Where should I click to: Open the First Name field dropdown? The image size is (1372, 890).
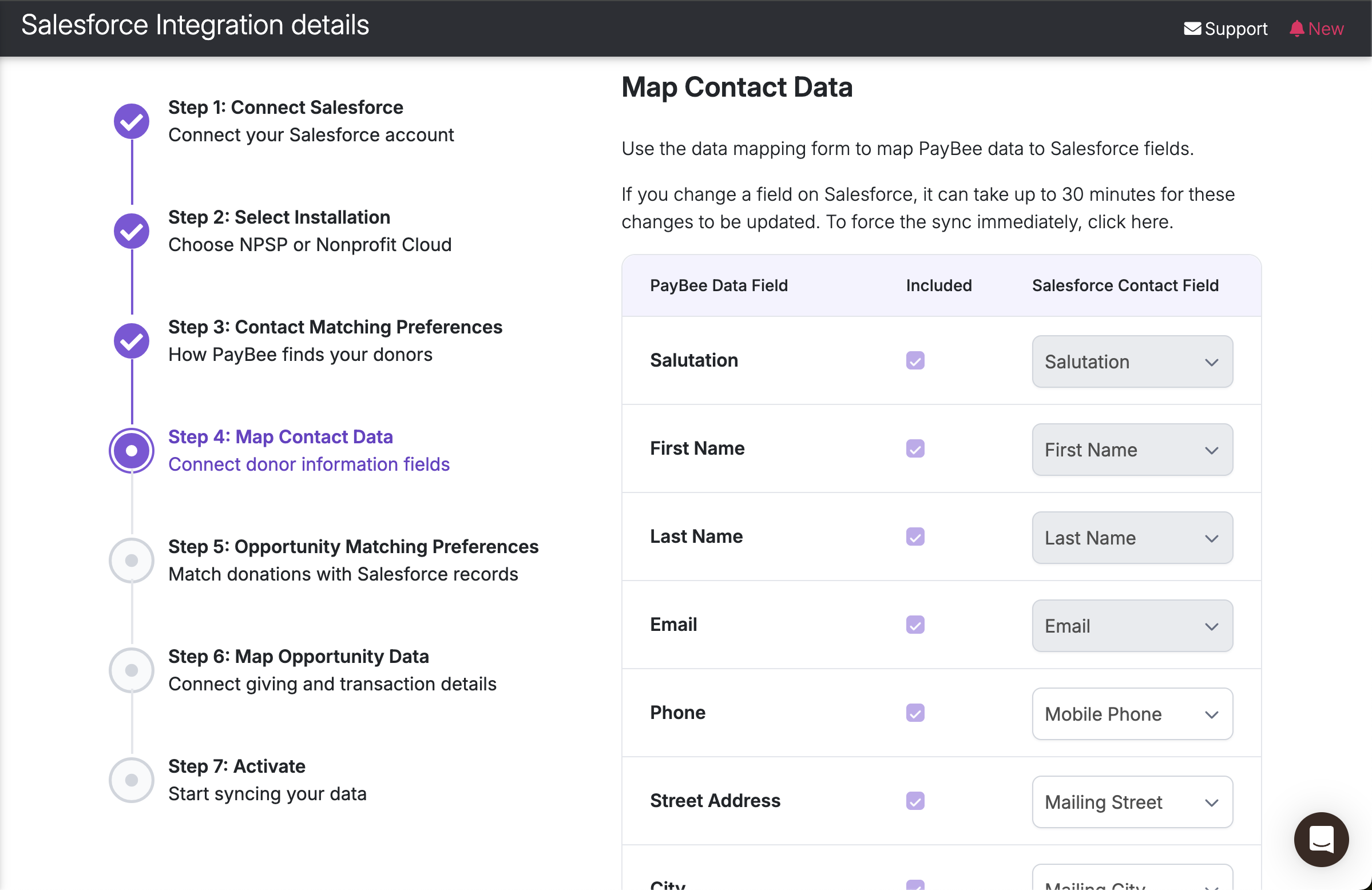tap(1132, 450)
